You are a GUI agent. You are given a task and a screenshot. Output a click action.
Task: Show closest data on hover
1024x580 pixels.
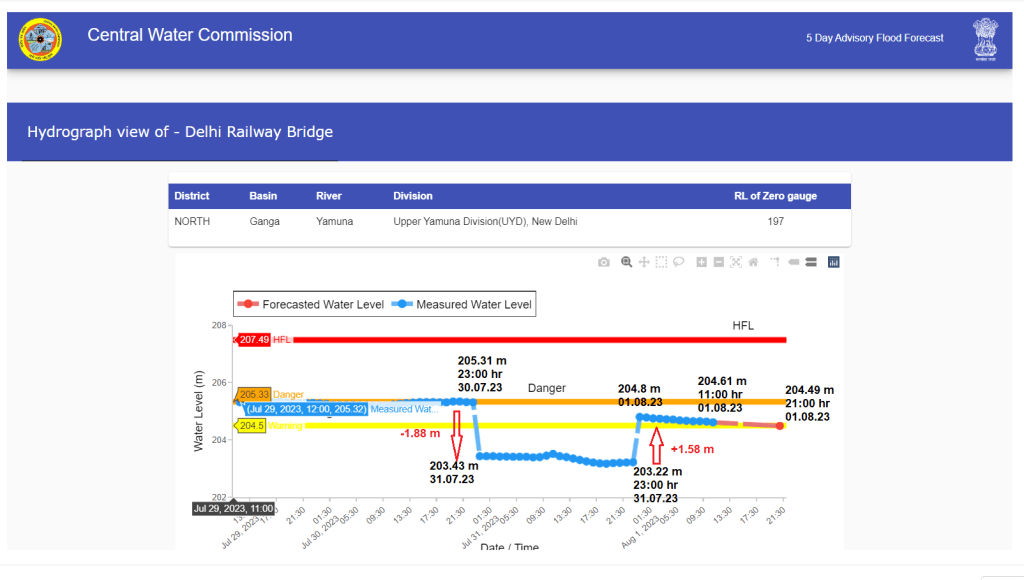point(794,262)
